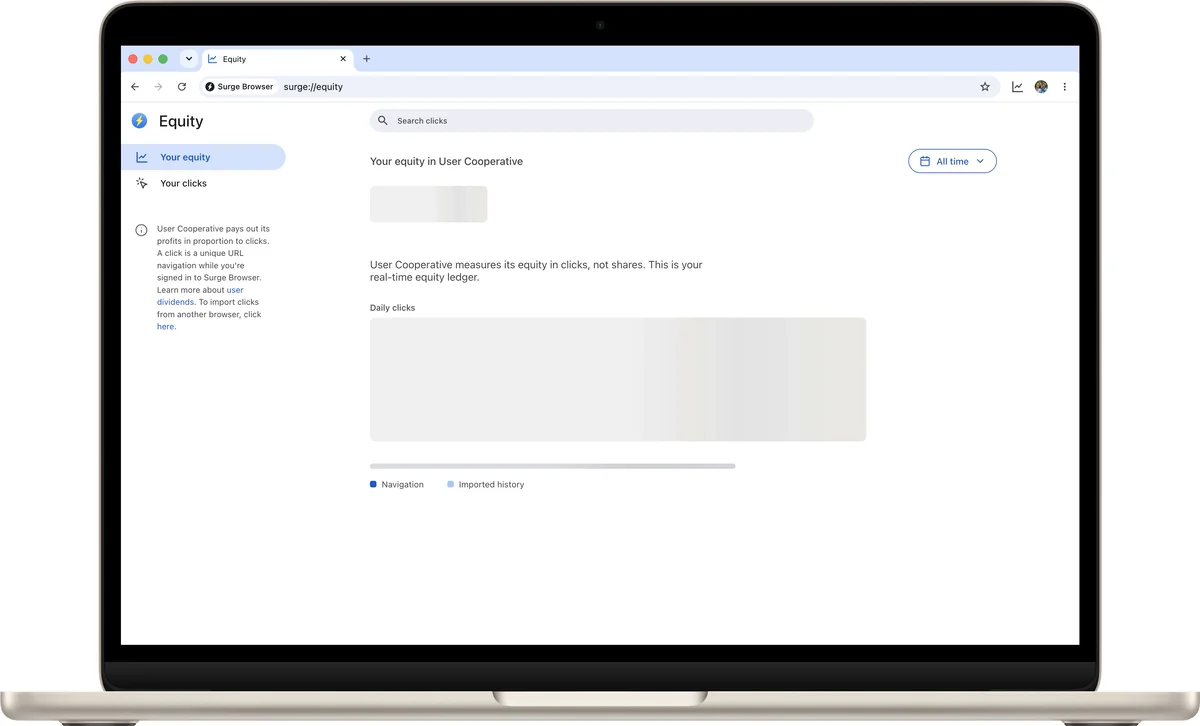1200x726 pixels.
Task: Bookmark this page with the star icon
Action: tap(985, 87)
